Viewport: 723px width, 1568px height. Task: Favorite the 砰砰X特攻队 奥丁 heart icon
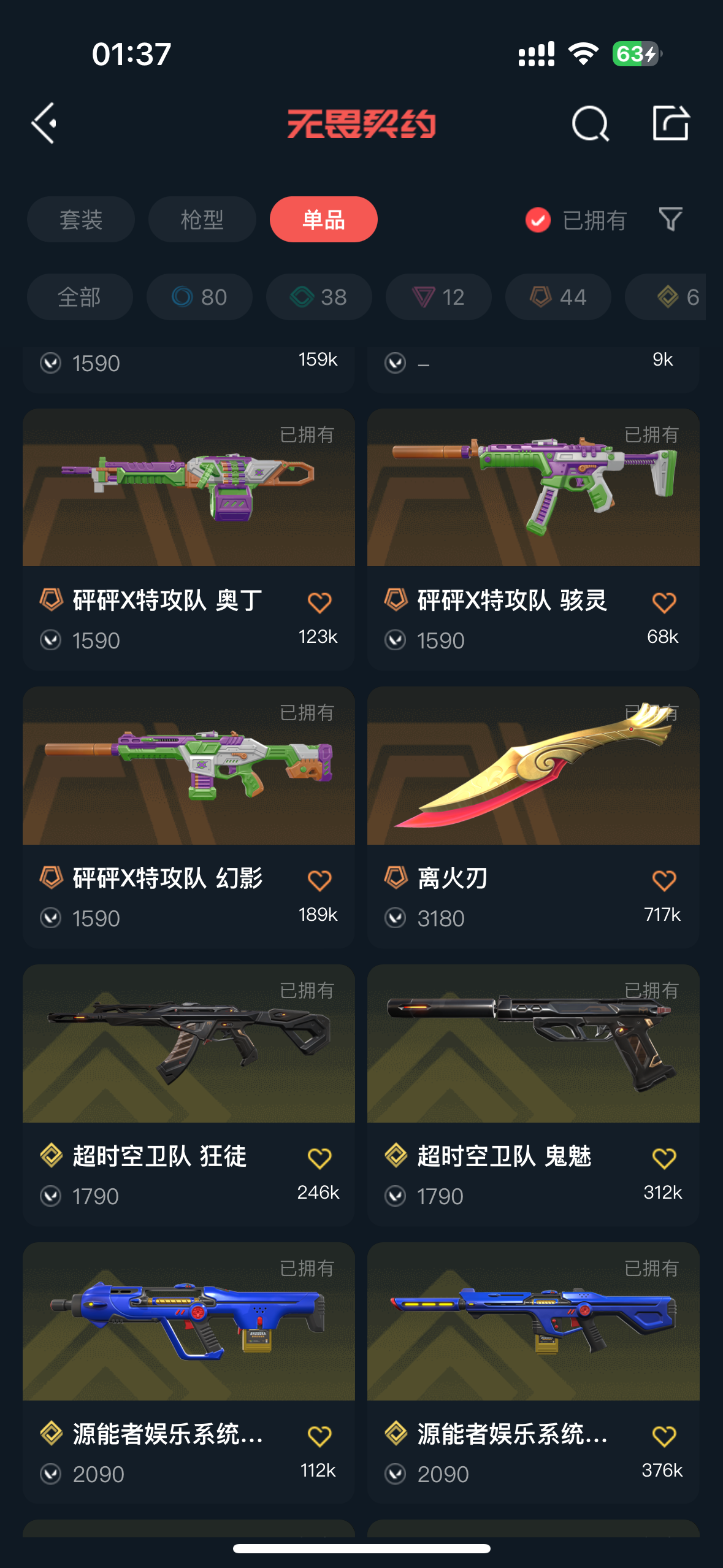coord(319,602)
